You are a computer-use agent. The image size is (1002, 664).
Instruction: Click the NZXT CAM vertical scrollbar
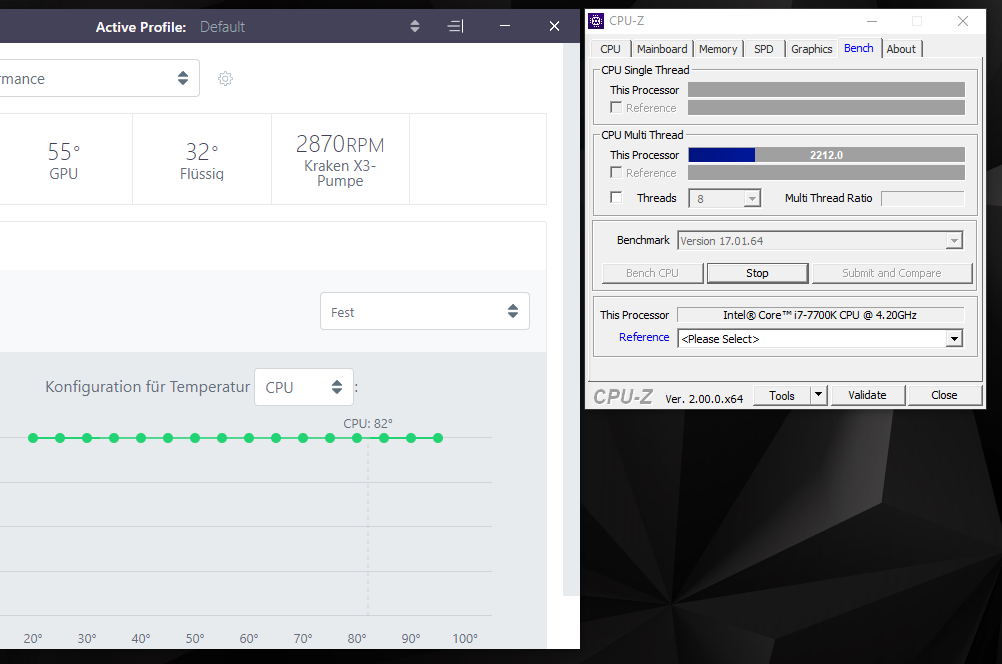click(x=571, y=320)
